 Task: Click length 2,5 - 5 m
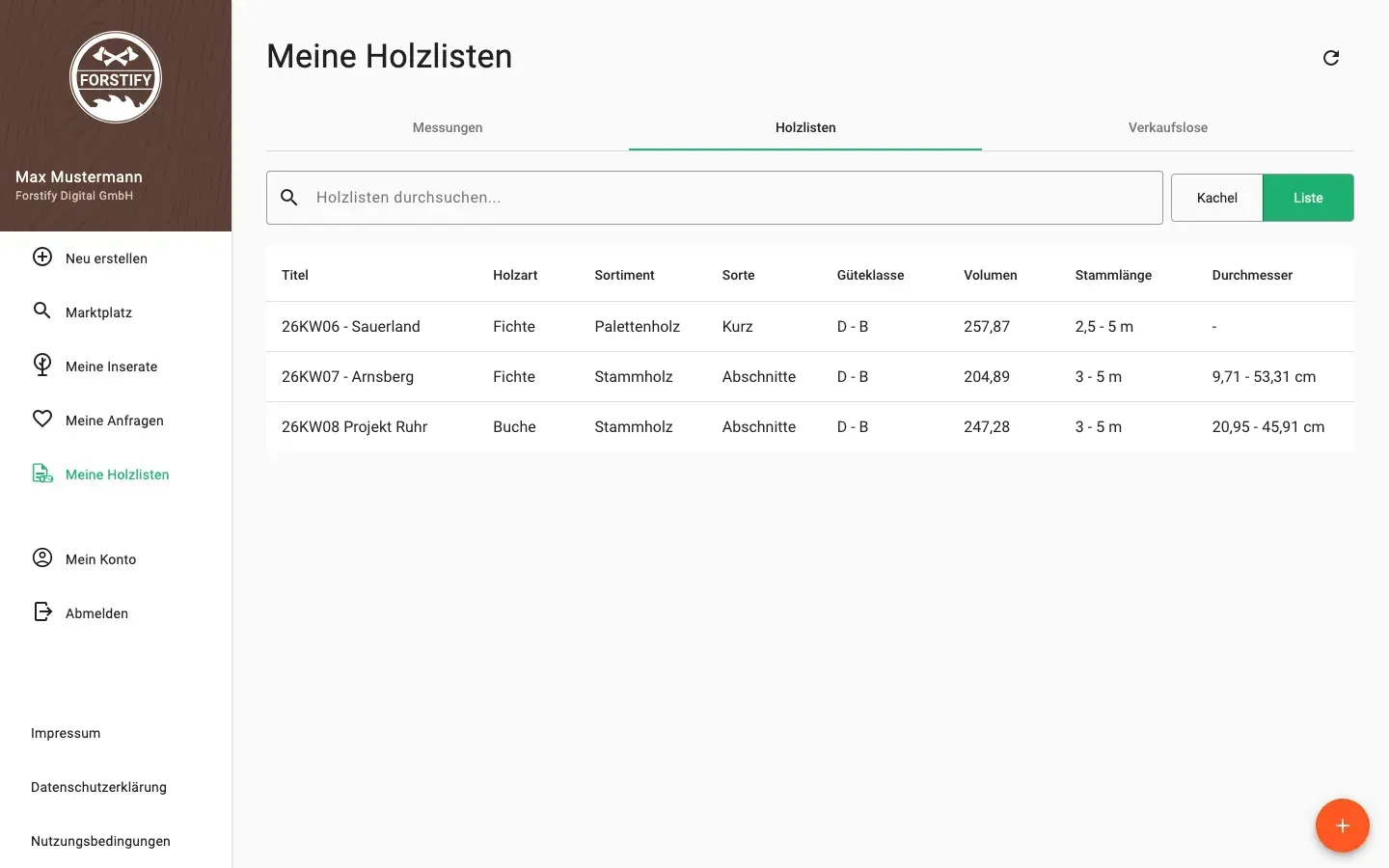(1104, 326)
